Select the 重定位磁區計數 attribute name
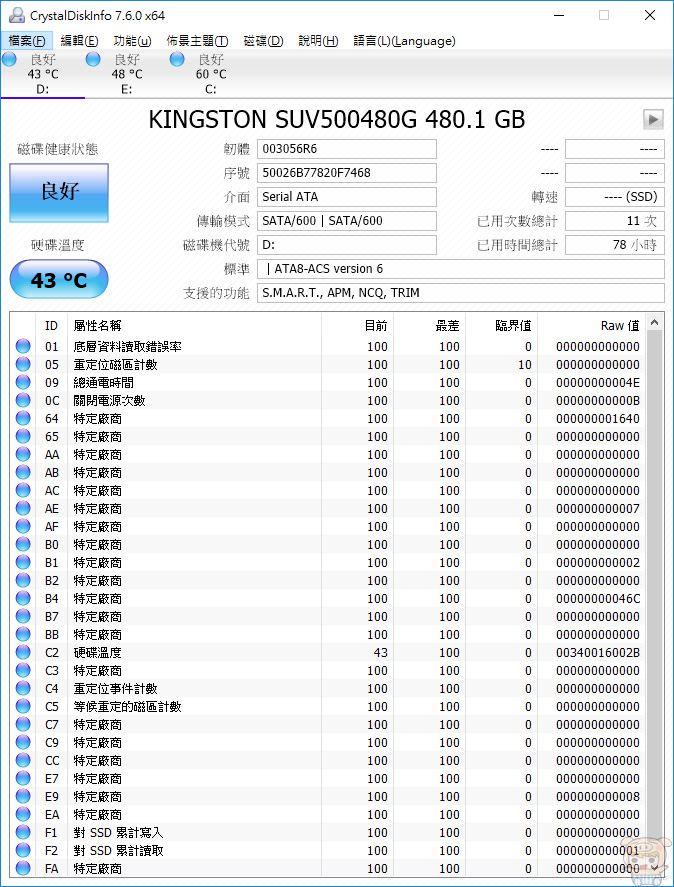The image size is (674, 887). pos(115,365)
